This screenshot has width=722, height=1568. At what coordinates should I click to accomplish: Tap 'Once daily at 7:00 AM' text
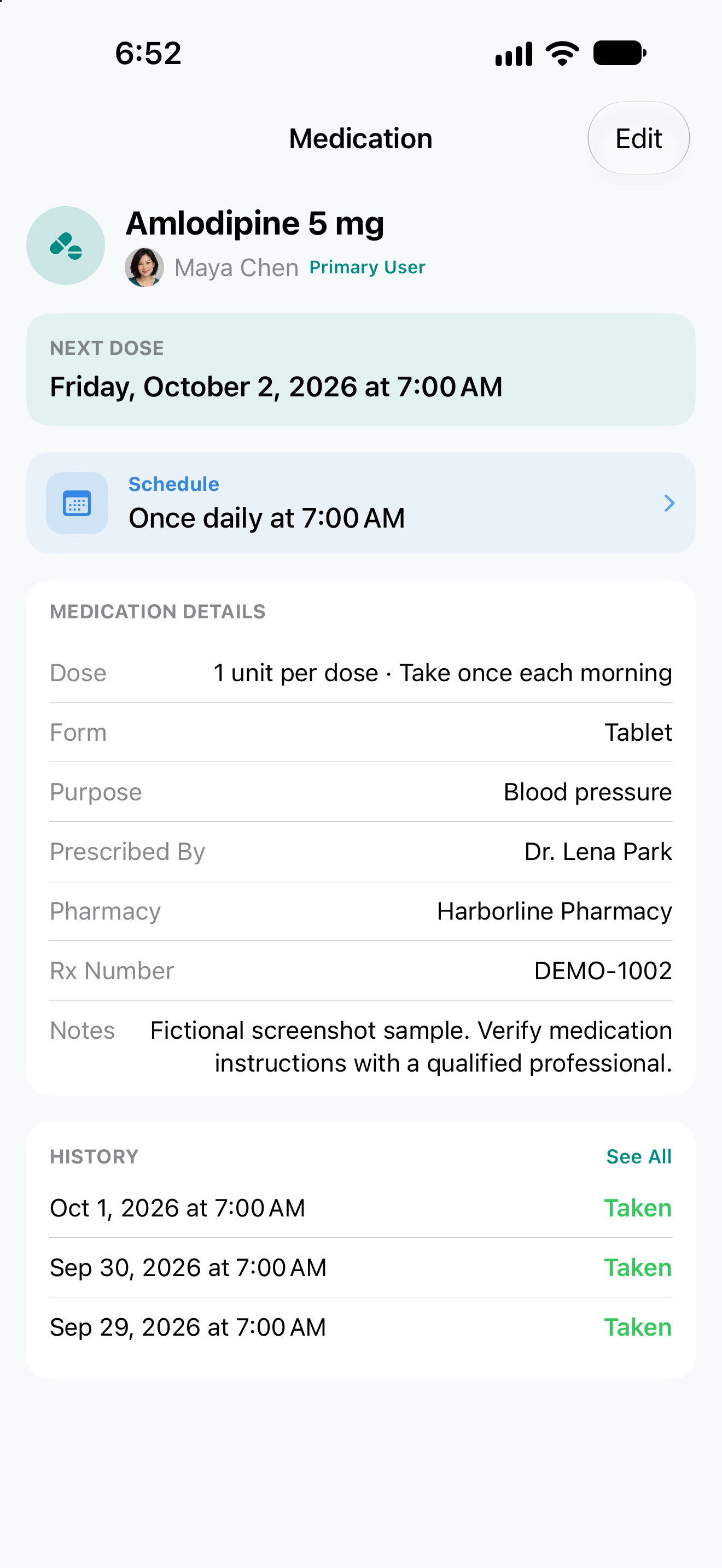[266, 518]
